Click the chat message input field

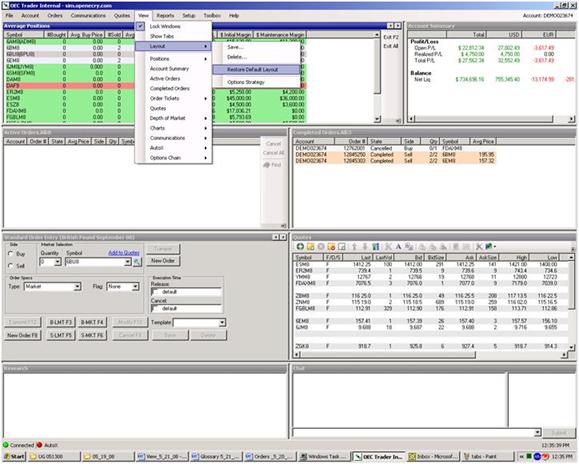[x=414, y=432]
